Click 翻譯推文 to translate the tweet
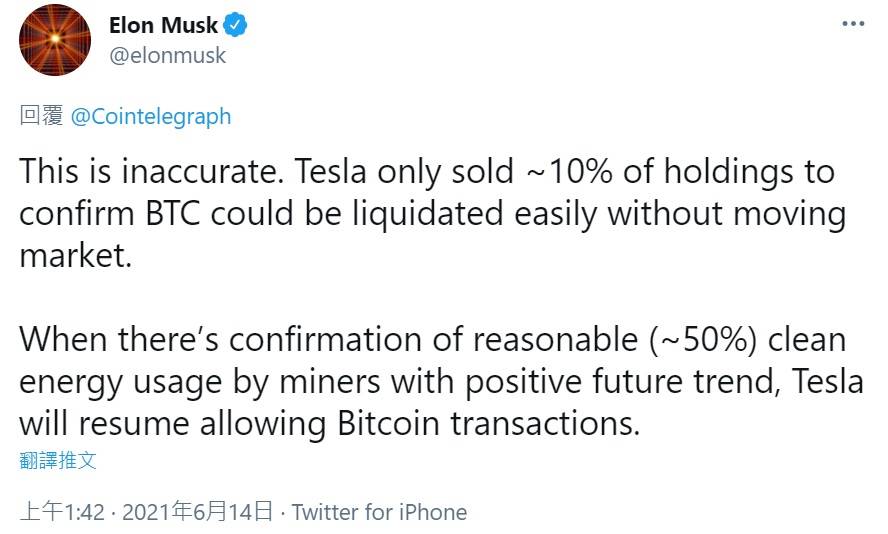Image resolution: width=888 pixels, height=534 pixels. [58, 460]
